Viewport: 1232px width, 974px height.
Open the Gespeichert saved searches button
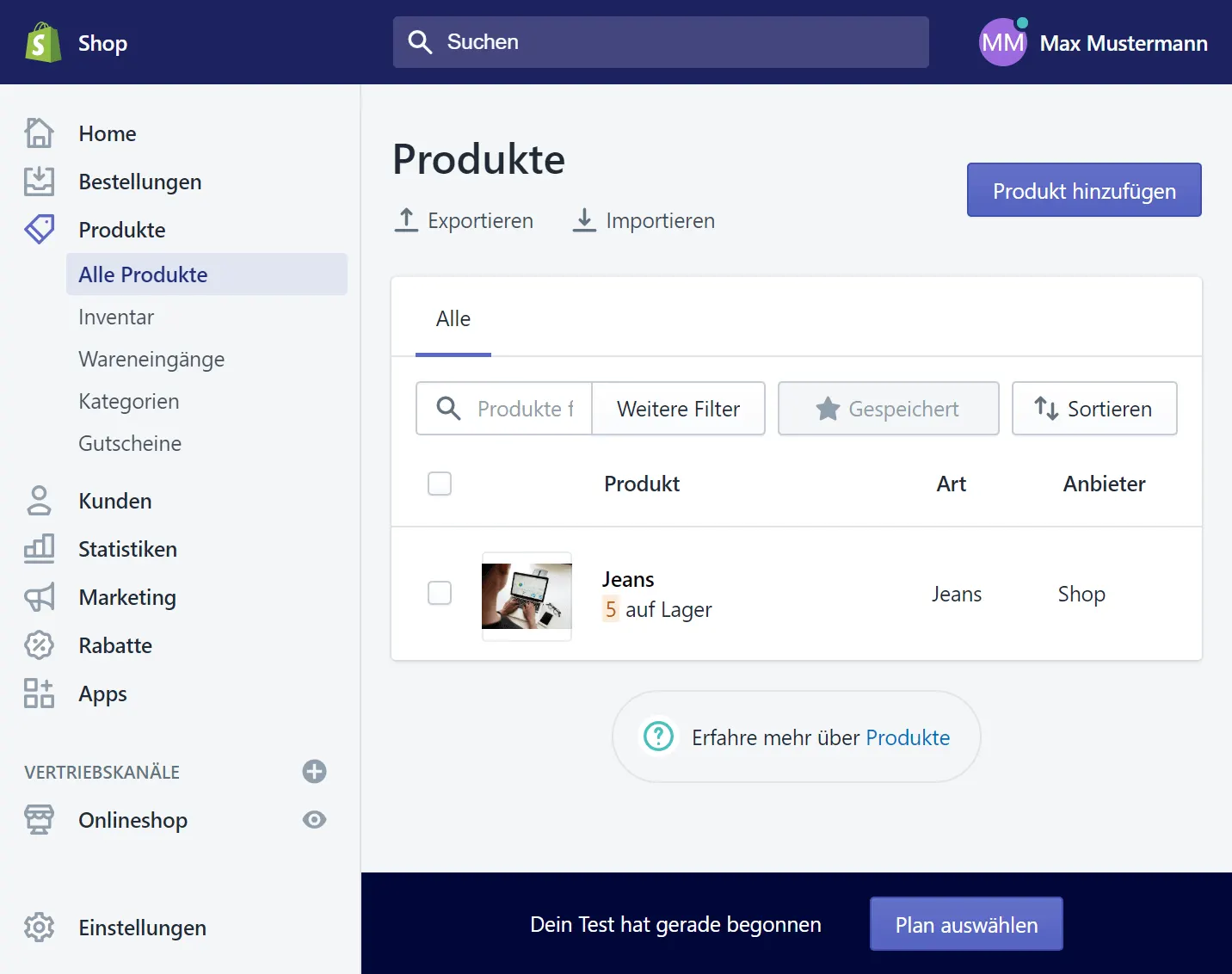(x=889, y=409)
